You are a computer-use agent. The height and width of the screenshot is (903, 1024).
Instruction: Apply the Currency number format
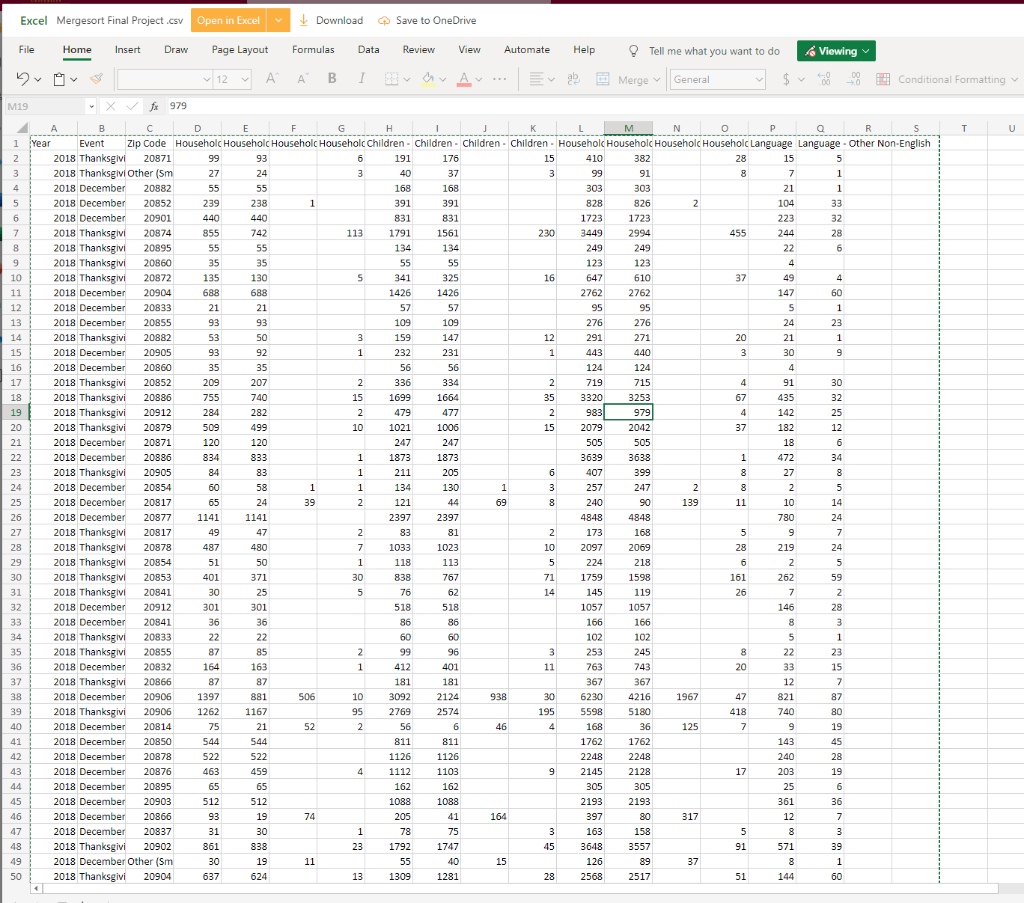786,79
